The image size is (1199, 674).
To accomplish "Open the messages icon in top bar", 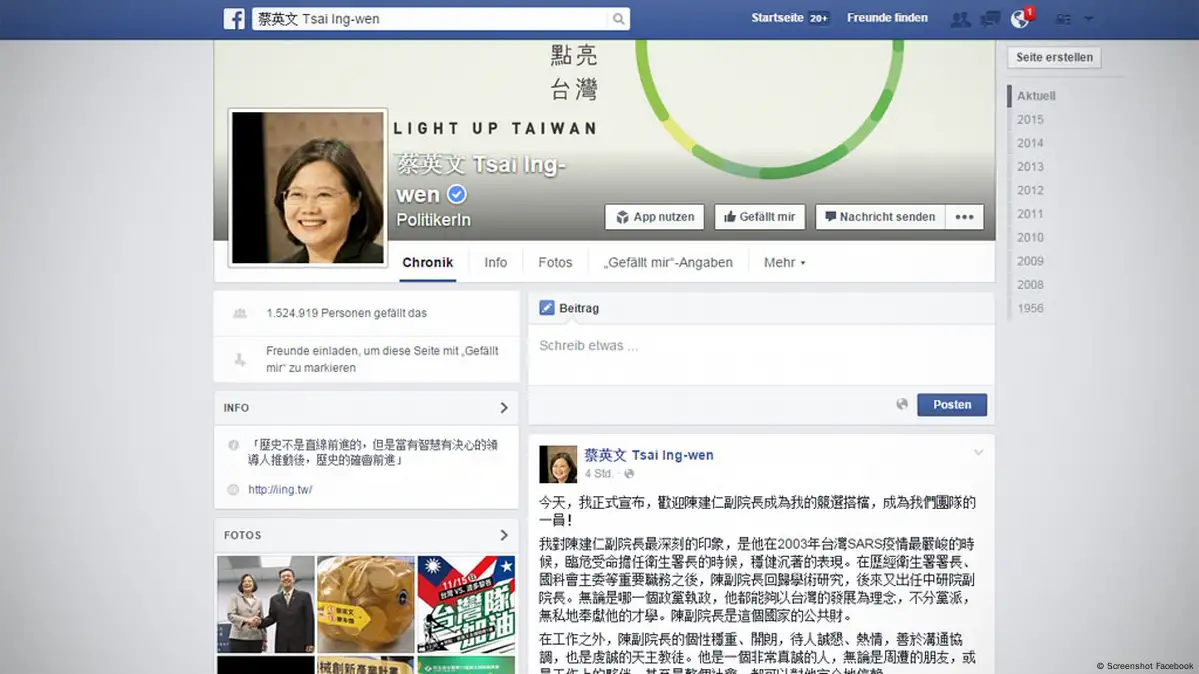I will tap(990, 19).
